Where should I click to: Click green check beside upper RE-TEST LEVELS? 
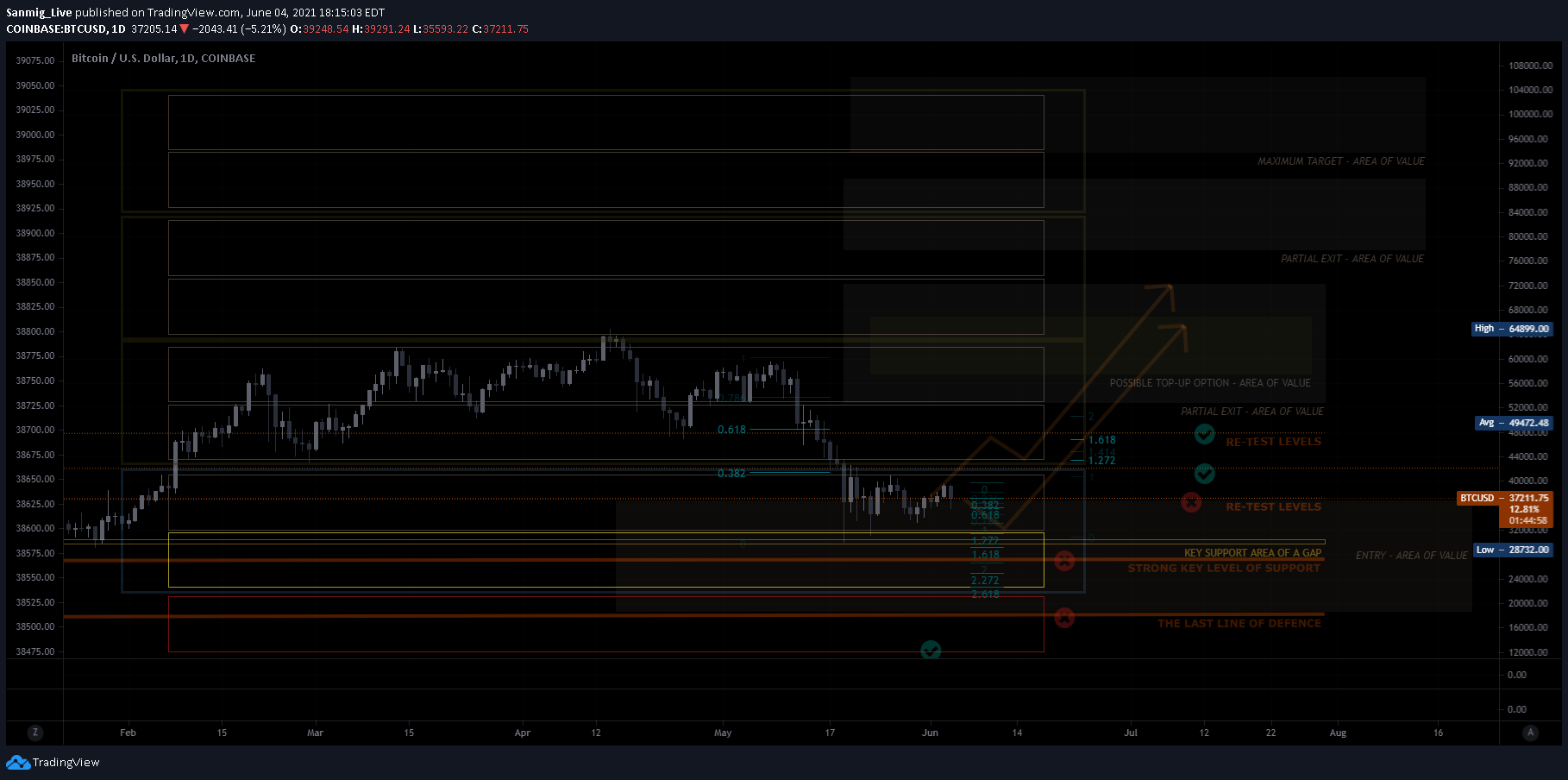click(x=1205, y=434)
